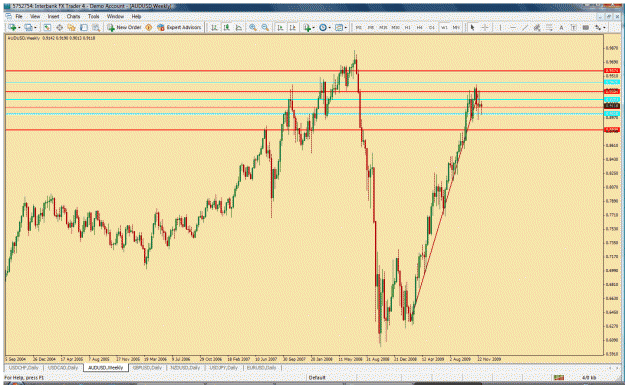Image resolution: width=625 pixels, height=385 pixels.
Task: Click the connection status bars icon
Action: (559, 377)
